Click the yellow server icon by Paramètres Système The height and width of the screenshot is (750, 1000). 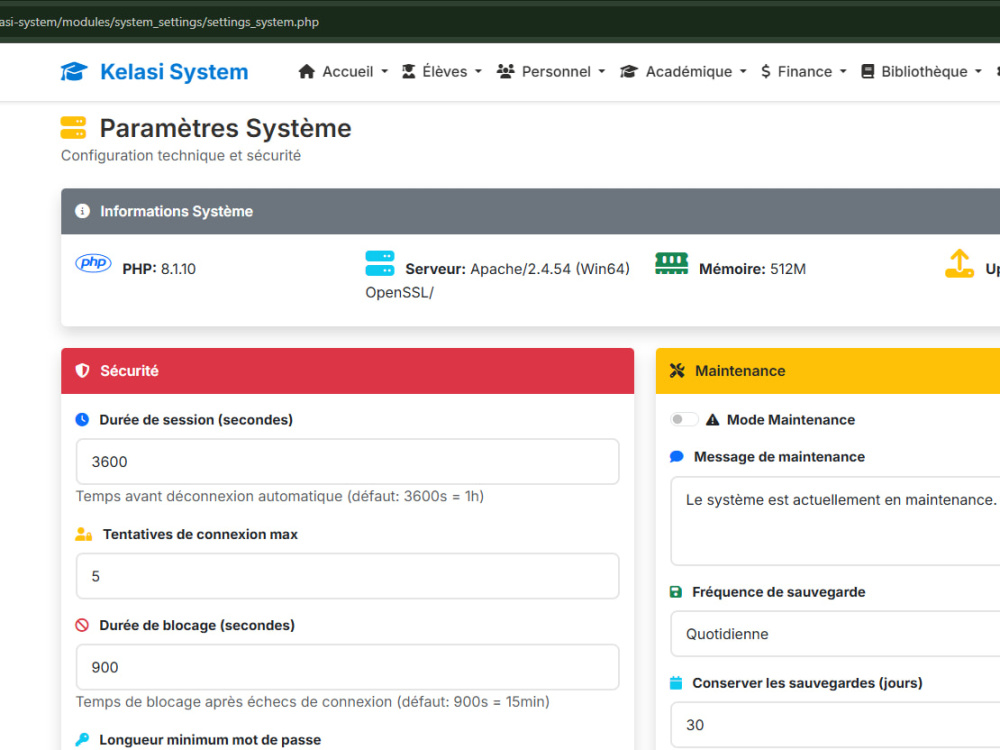click(x=73, y=128)
